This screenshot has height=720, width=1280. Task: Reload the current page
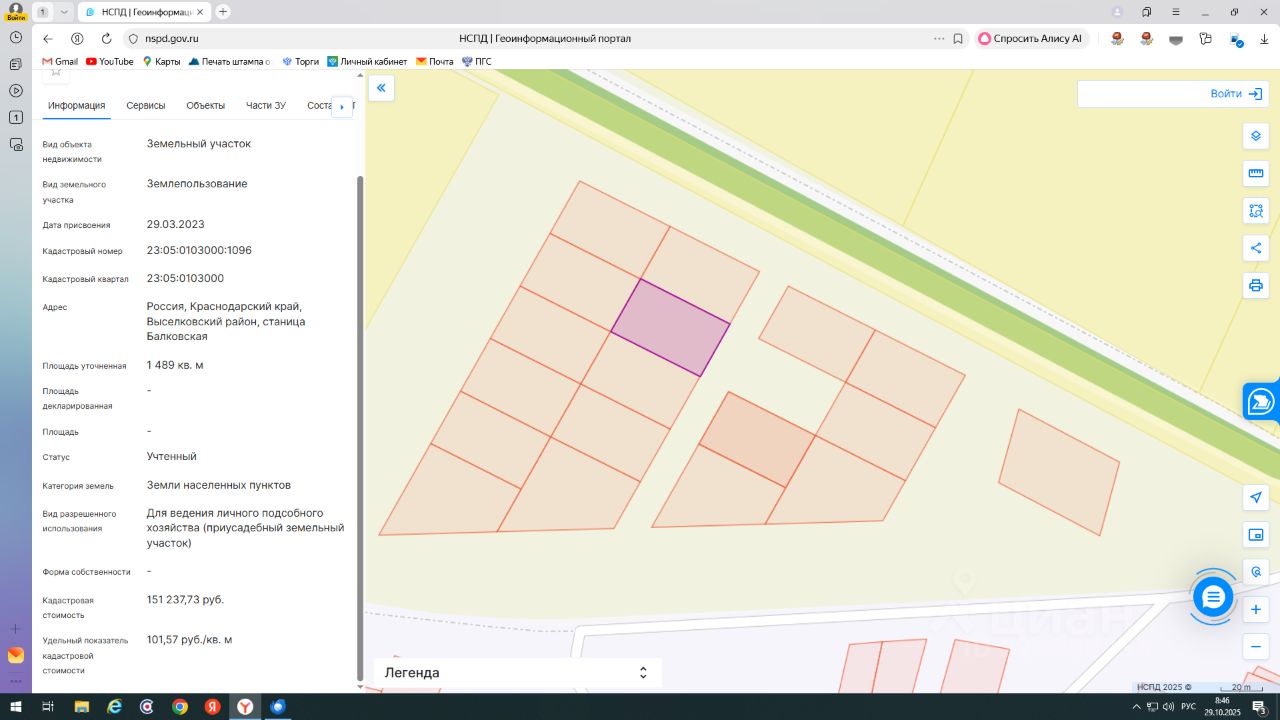[x=106, y=39]
